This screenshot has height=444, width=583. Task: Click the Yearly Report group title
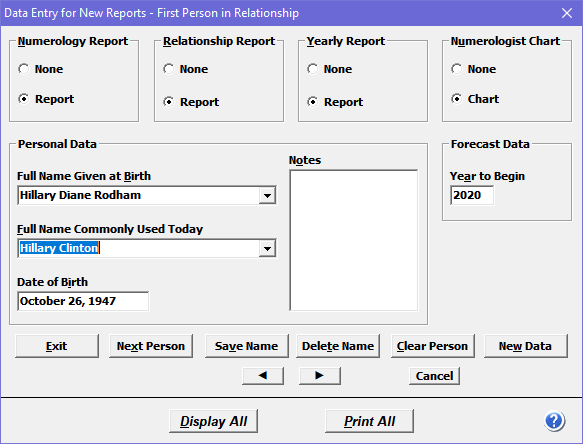[x=346, y=41]
